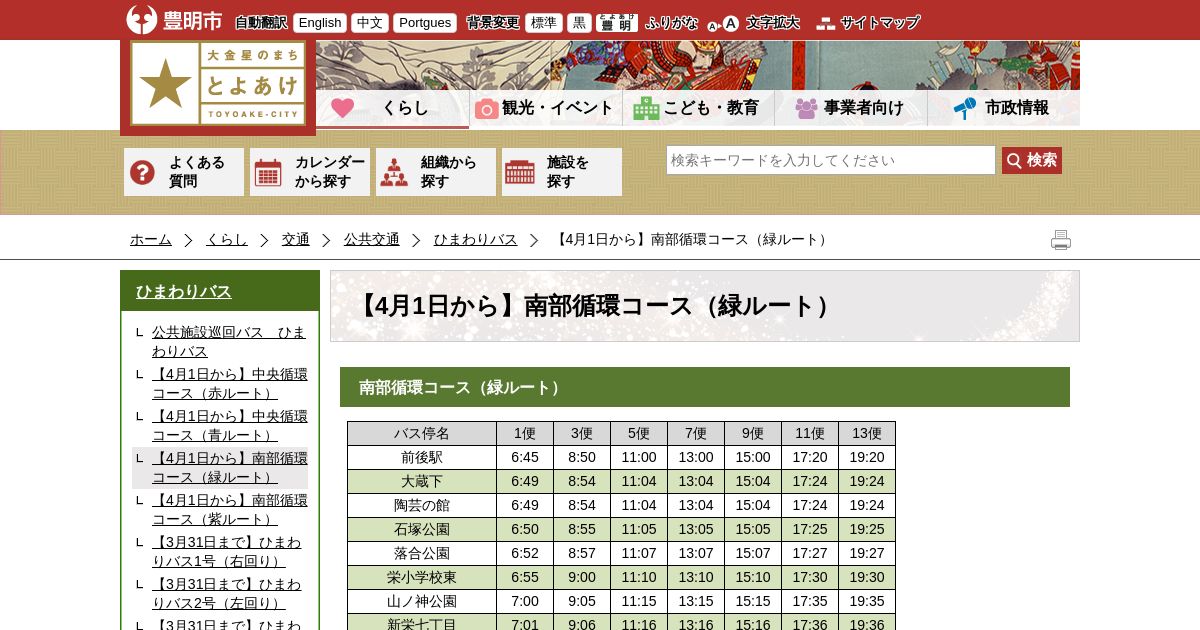The image size is (1200, 630).
Task: Open ひまわりバス2号（左回り）sidebar link
Action: pyautogui.click(x=226, y=594)
